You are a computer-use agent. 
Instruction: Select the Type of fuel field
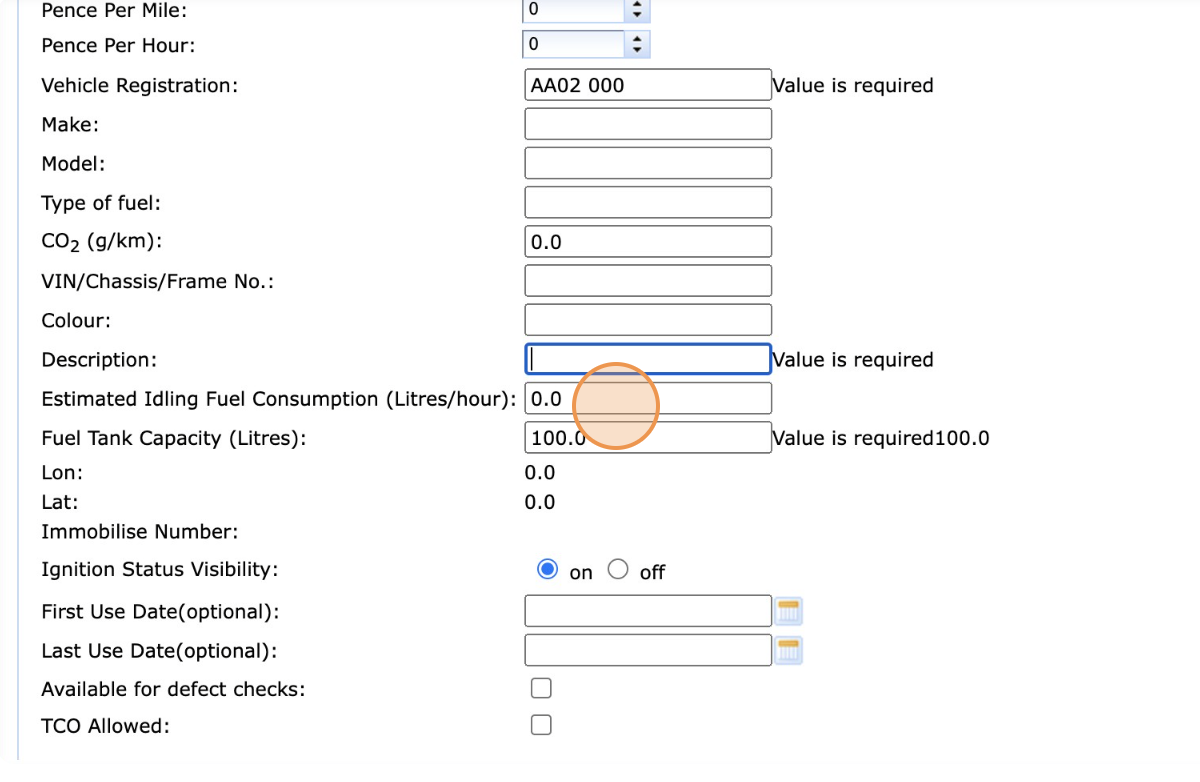(647, 202)
